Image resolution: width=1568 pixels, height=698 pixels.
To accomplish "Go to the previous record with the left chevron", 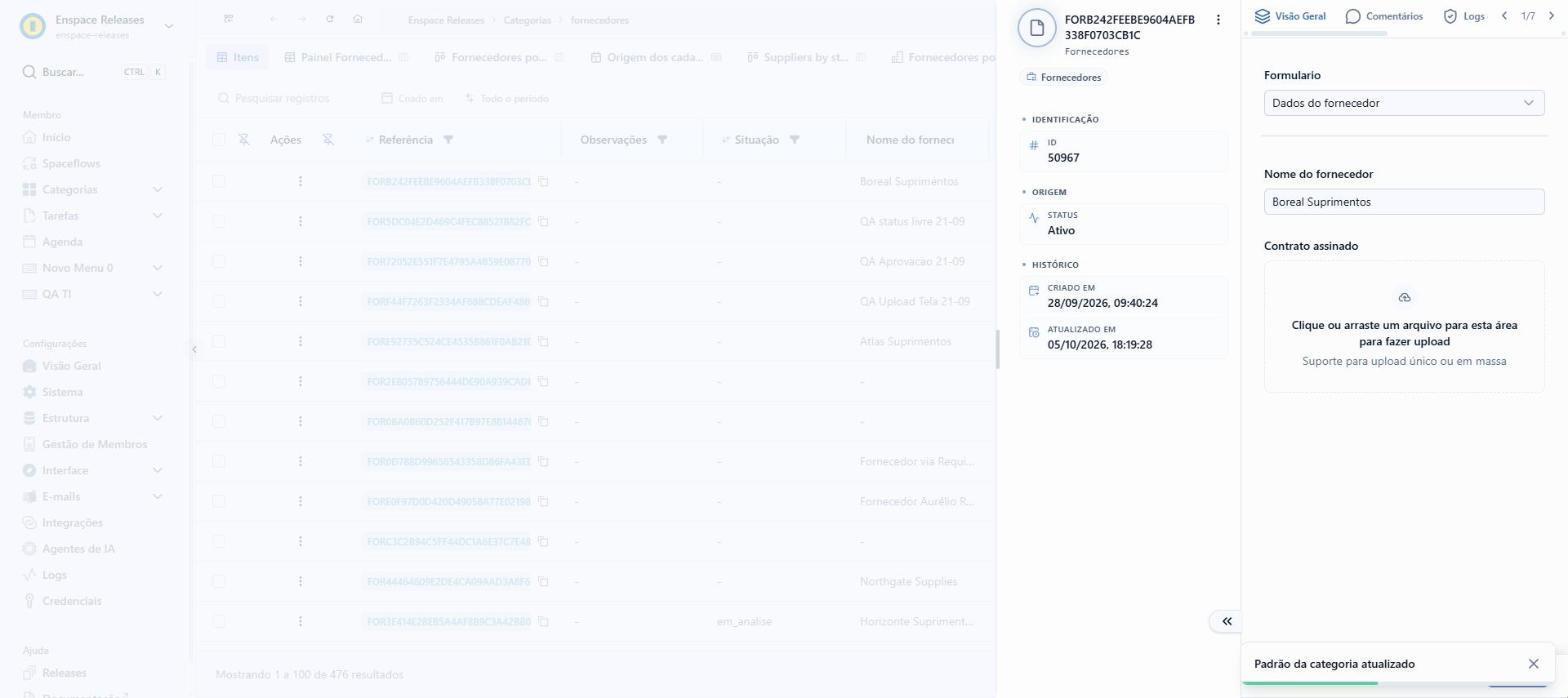I will pos(1504,16).
